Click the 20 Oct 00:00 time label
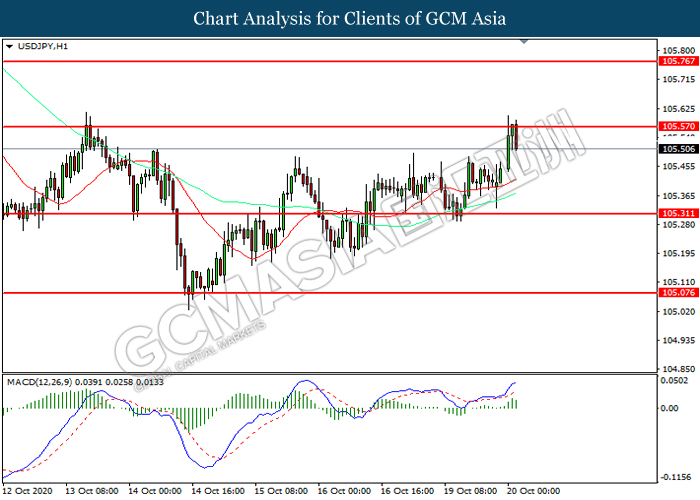700x500 pixels. coord(534,491)
